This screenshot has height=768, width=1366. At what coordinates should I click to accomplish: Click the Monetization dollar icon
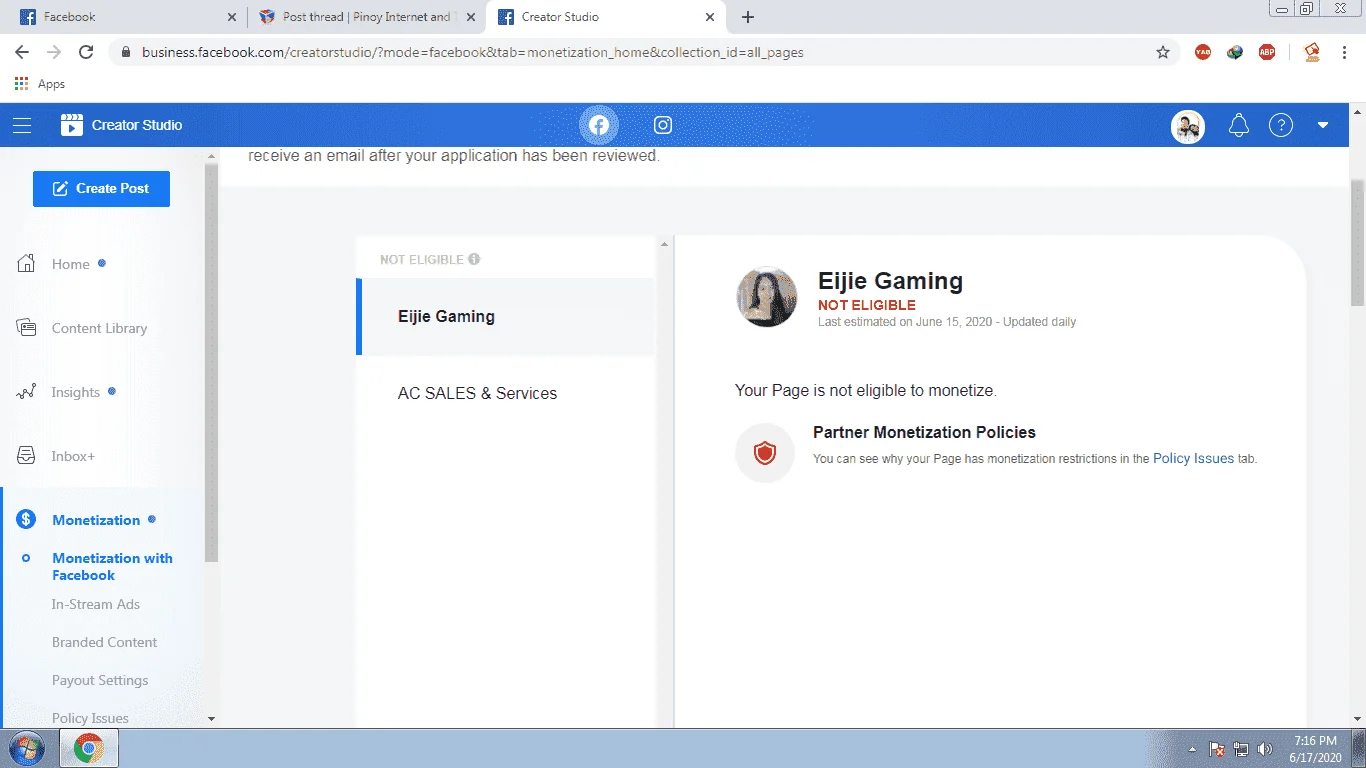(26, 520)
